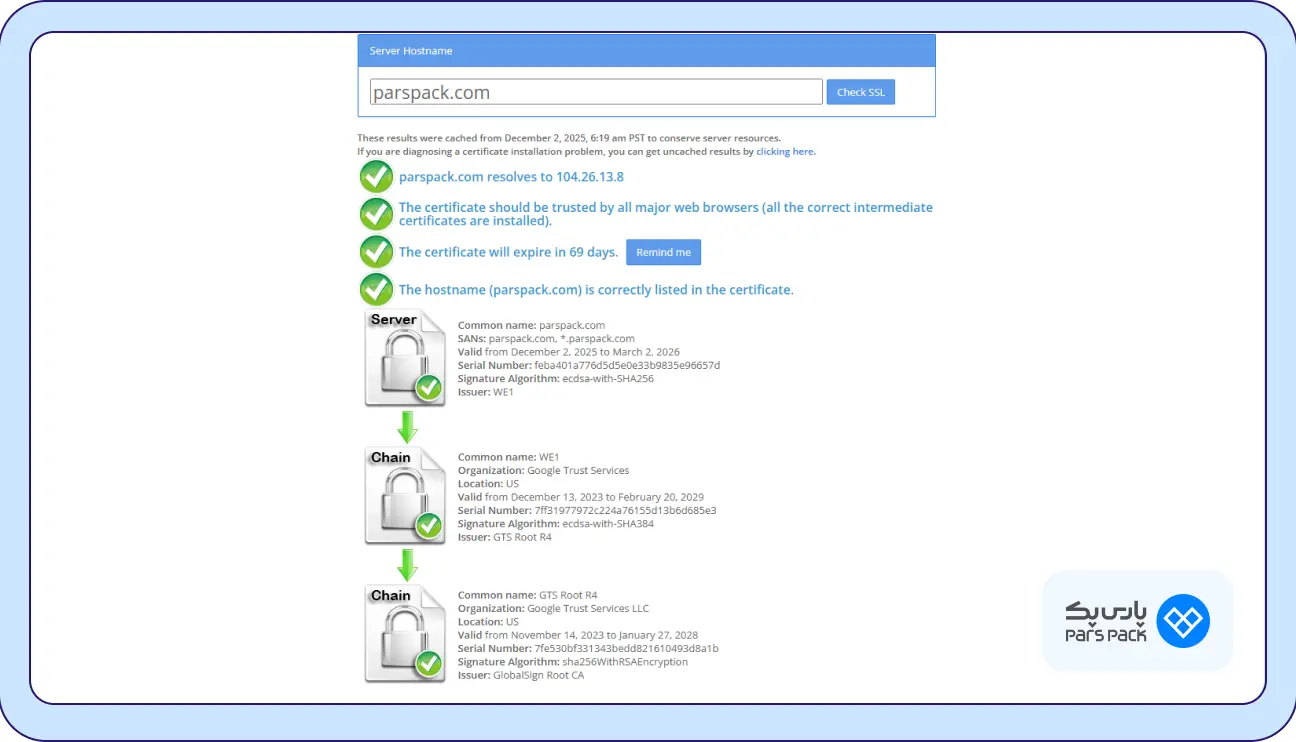Select "The hostname (parspack.com) is correctly listed" text

click(596, 290)
